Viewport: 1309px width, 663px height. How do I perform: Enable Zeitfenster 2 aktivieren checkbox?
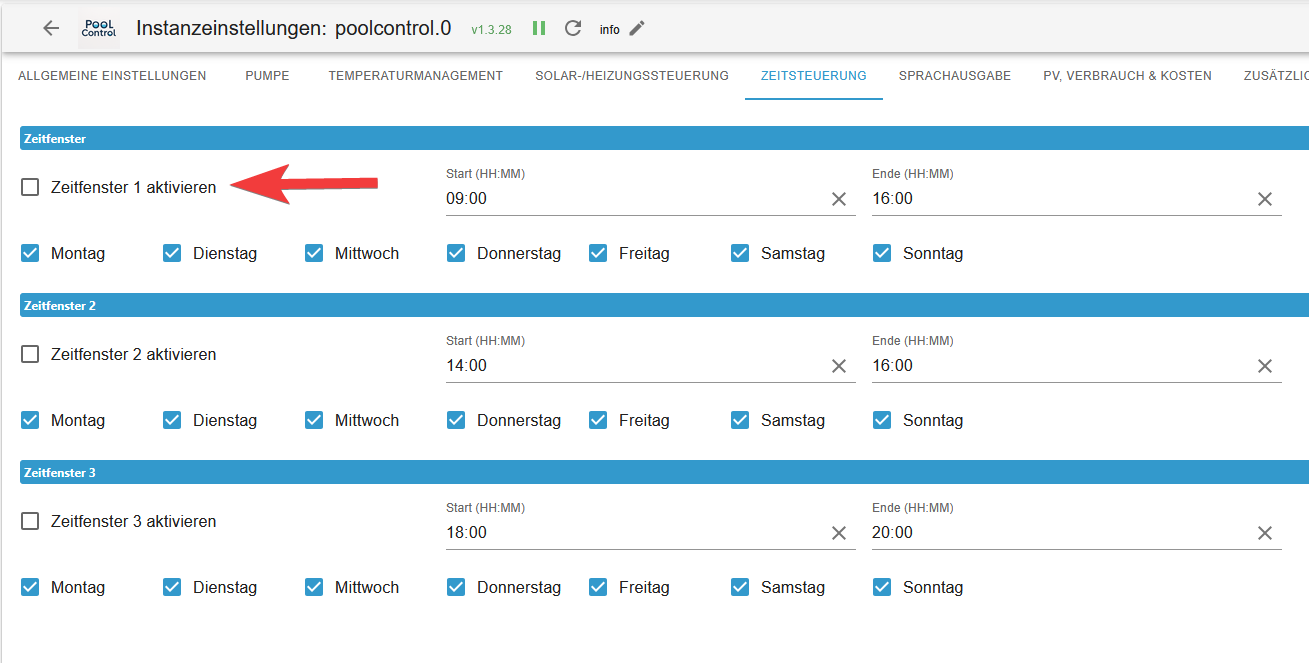coord(30,354)
